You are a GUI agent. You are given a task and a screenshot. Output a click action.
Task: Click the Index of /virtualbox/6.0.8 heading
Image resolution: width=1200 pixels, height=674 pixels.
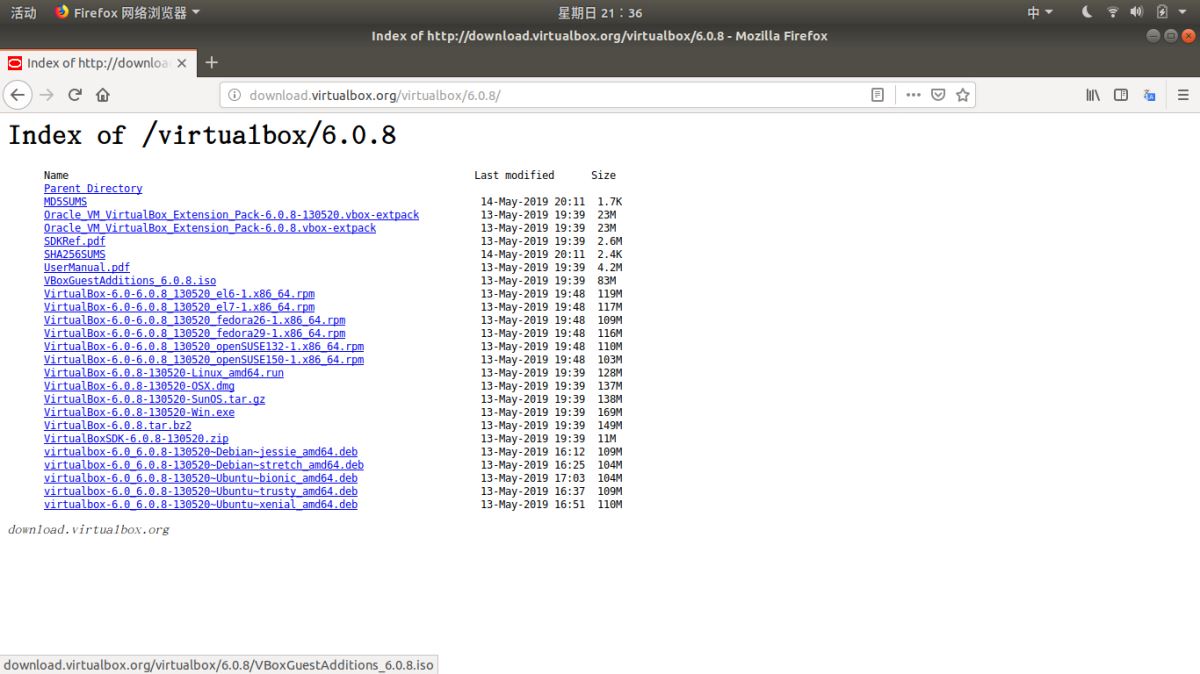coord(203,135)
